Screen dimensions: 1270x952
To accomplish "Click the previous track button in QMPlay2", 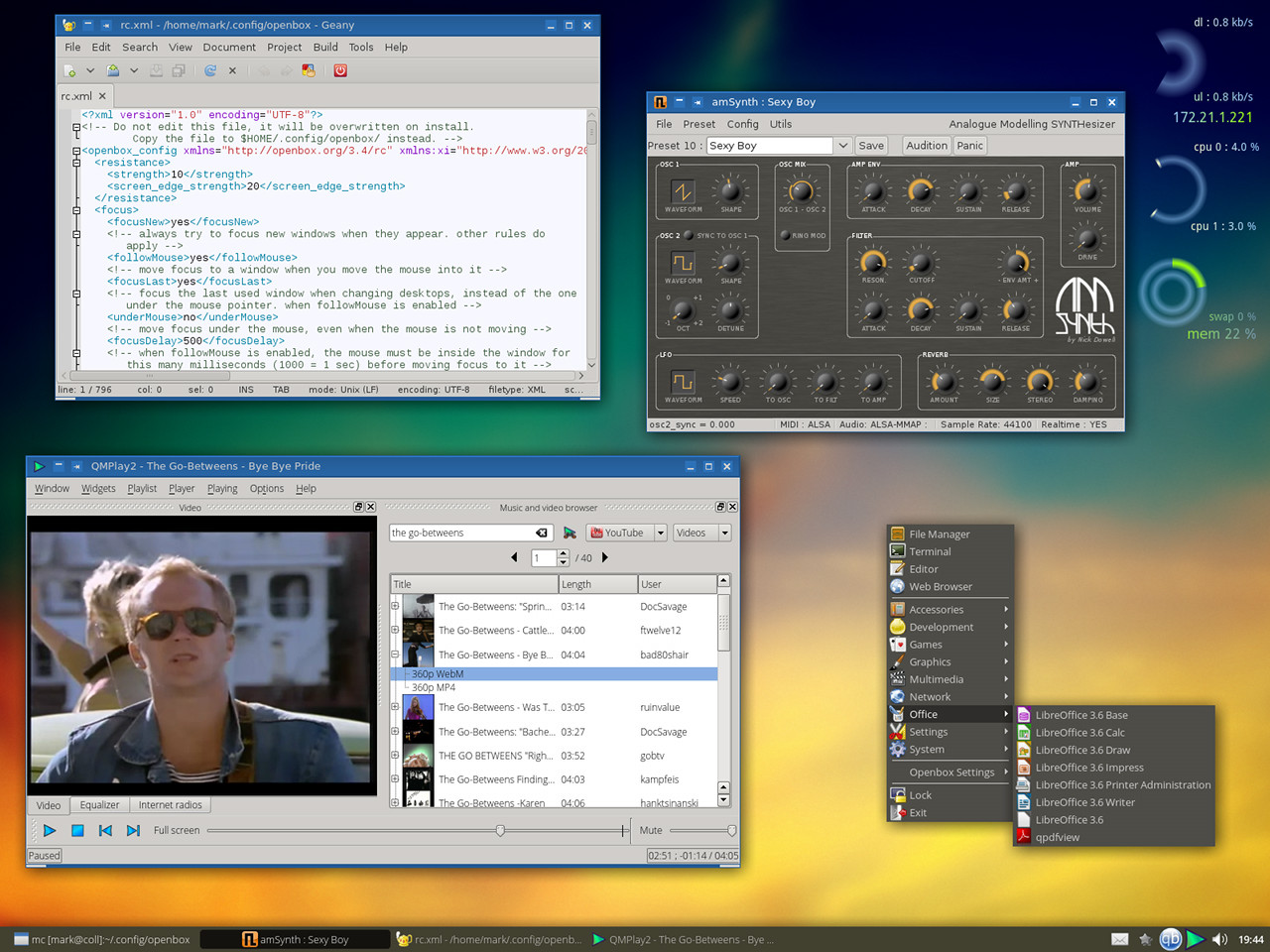I will pyautogui.click(x=105, y=830).
